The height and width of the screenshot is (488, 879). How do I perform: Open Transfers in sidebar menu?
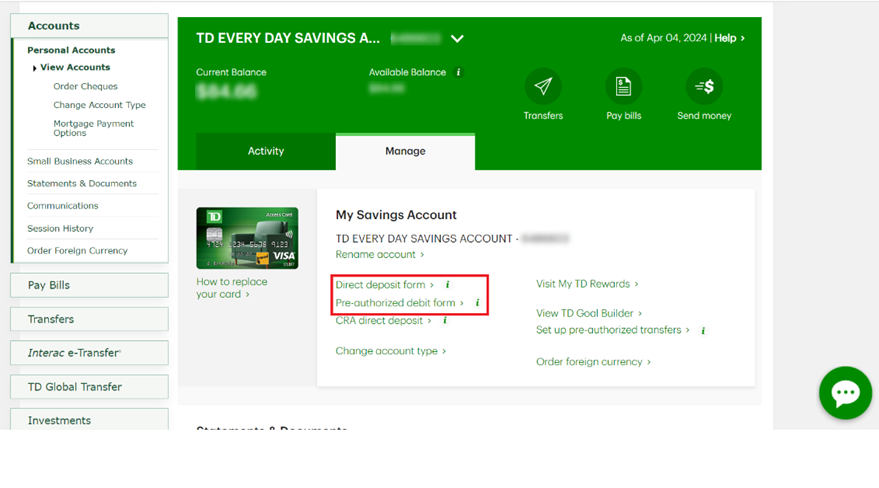(x=89, y=319)
